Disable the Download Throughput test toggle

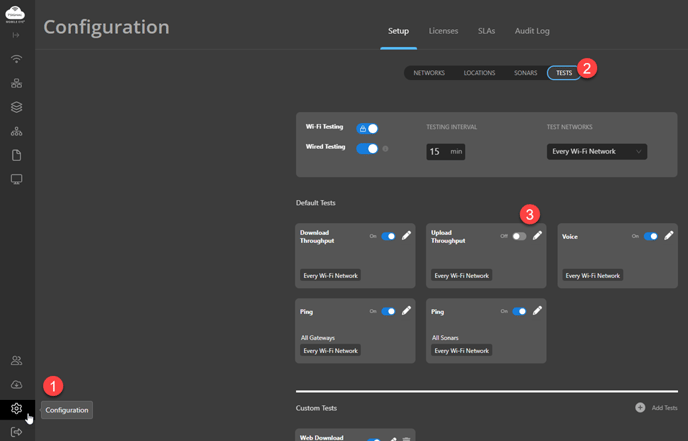click(x=388, y=236)
